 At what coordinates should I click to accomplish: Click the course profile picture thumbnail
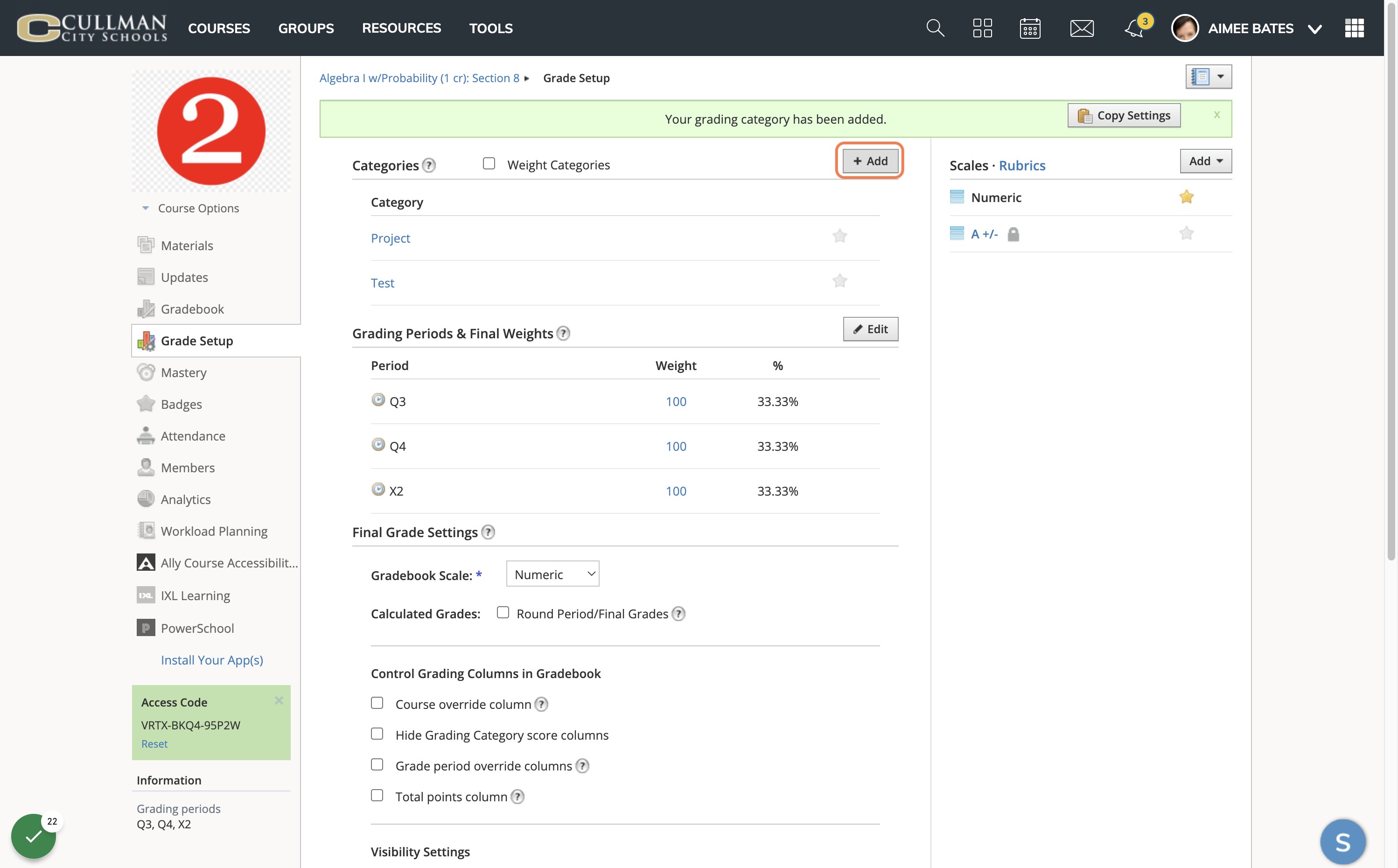click(x=211, y=131)
